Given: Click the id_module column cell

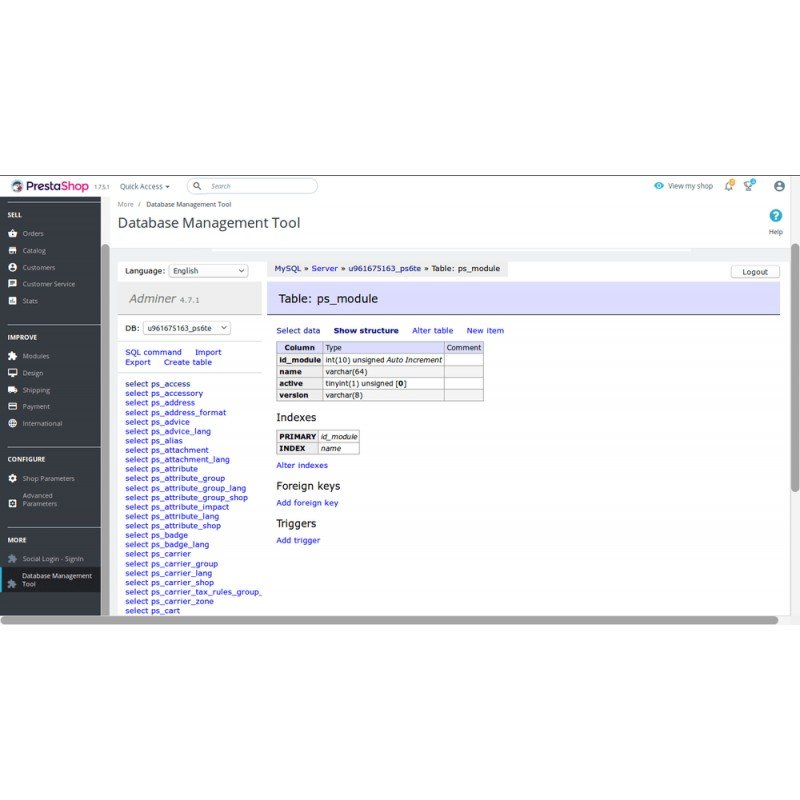Looking at the screenshot, I should pyautogui.click(x=300, y=360).
